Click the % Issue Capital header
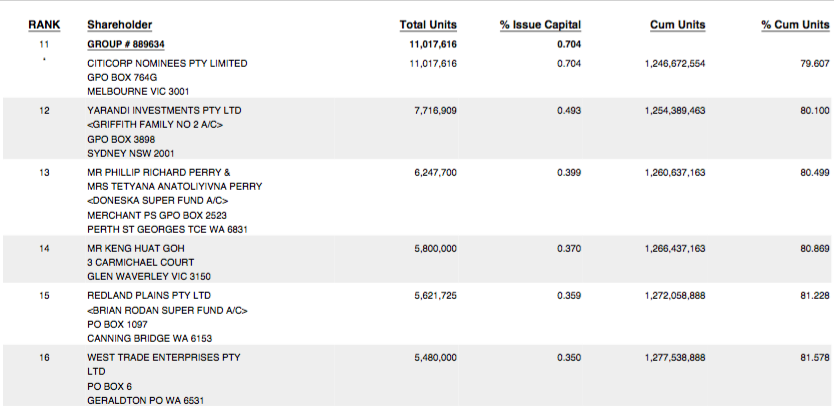The width and height of the screenshot is (834, 406). point(540,24)
